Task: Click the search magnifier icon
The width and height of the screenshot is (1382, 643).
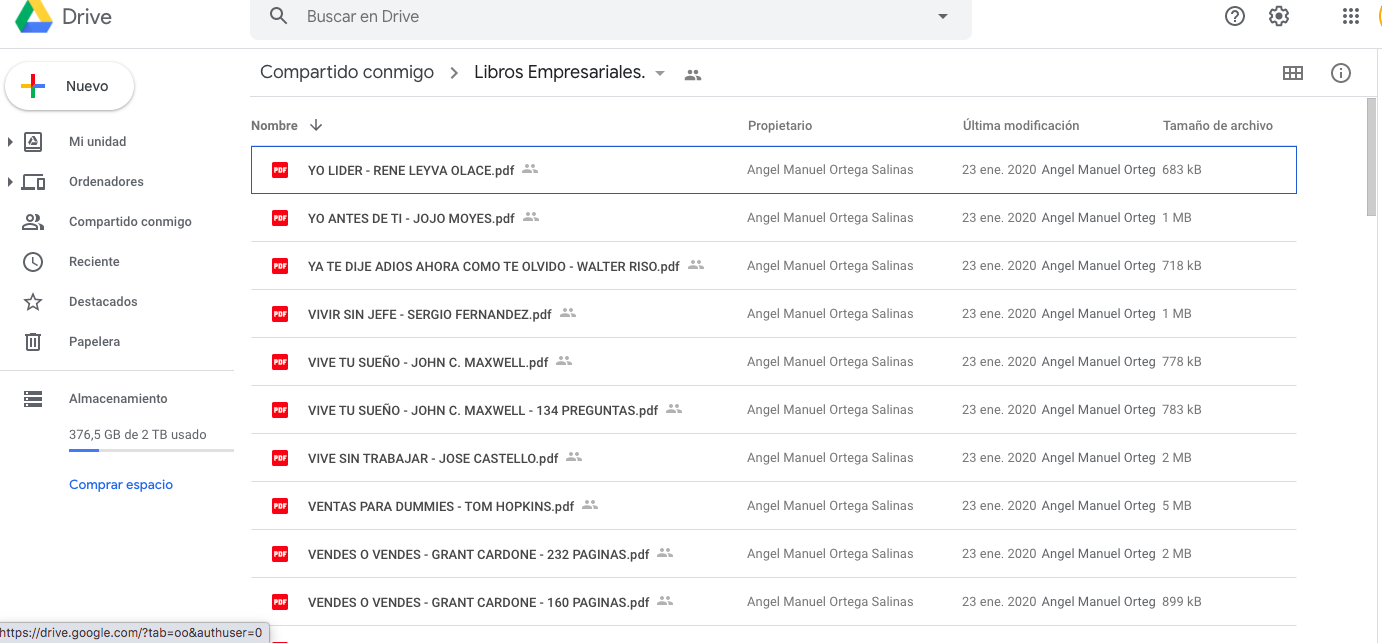Action: point(279,16)
